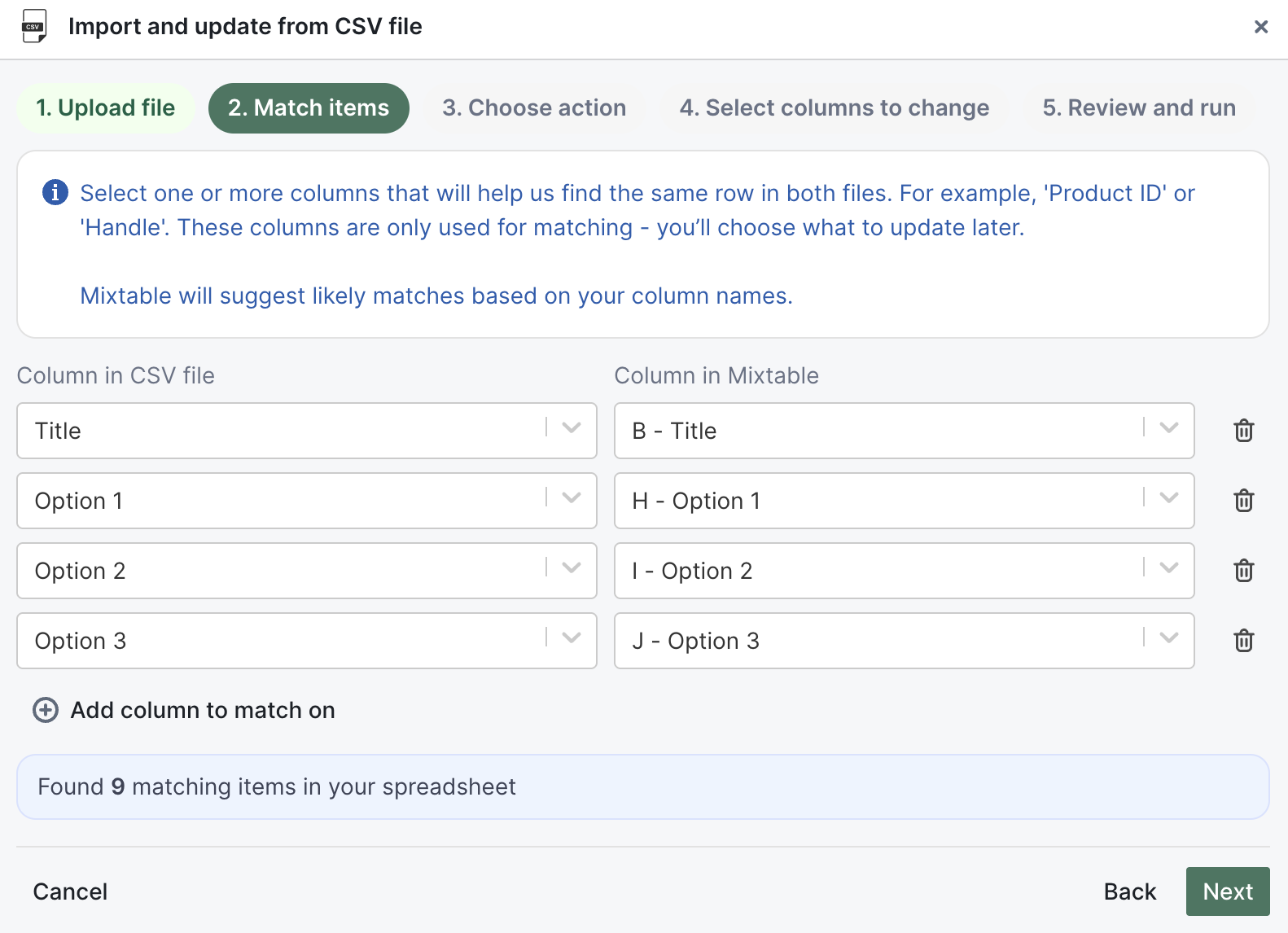Remove the J - Option 3 match row
The height and width of the screenshot is (933, 1288).
[1243, 641]
